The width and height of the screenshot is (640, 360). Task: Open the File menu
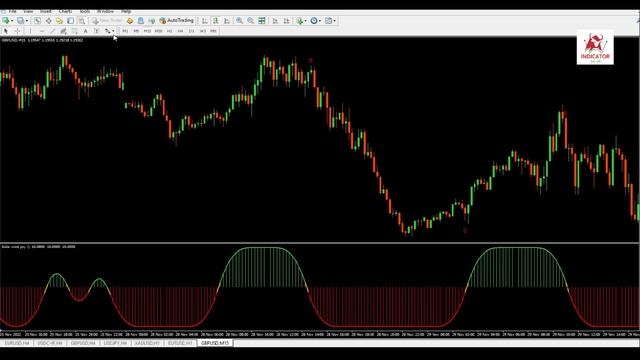[x=13, y=11]
